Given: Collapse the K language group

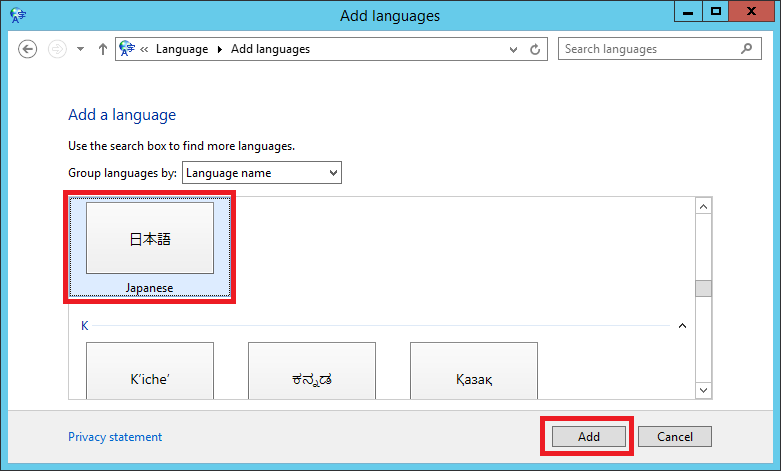Looking at the screenshot, I should point(682,326).
